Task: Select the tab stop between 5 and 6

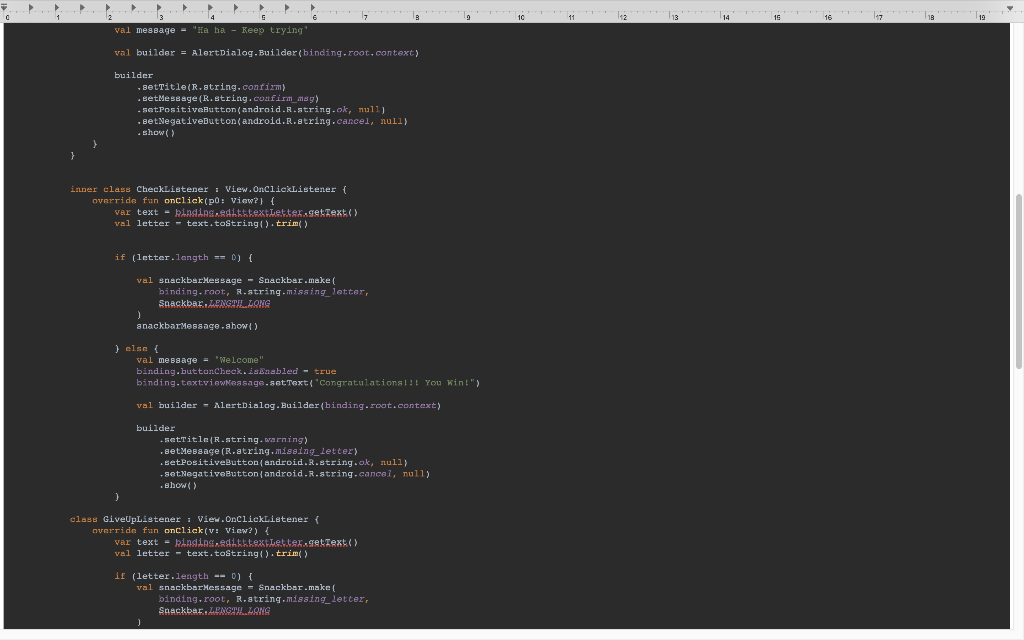Action: pyautogui.click(x=287, y=8)
